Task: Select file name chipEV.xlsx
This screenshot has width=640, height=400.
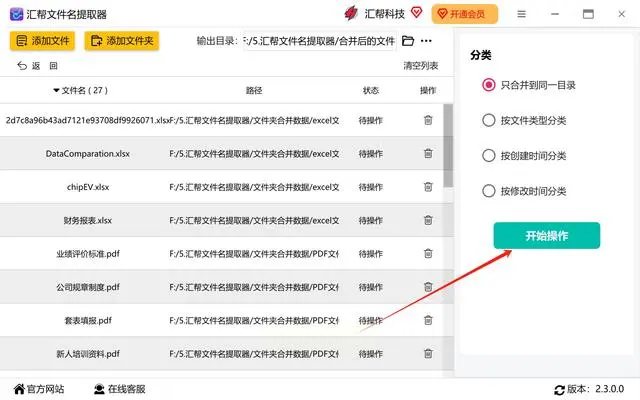Action: point(88,187)
